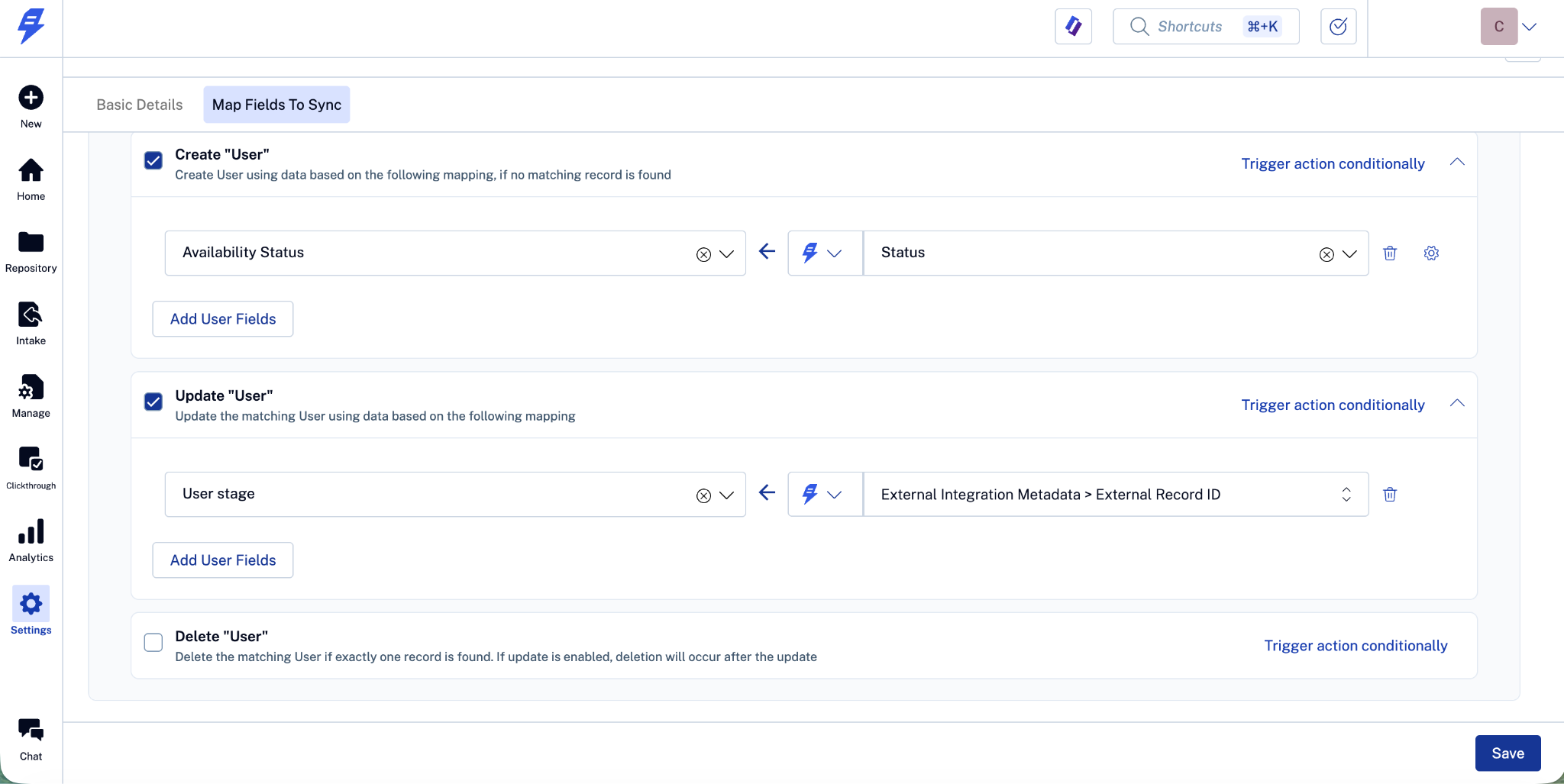Click Trigger action conditionally for Delete "User"
The image size is (1564, 784).
coord(1356,646)
